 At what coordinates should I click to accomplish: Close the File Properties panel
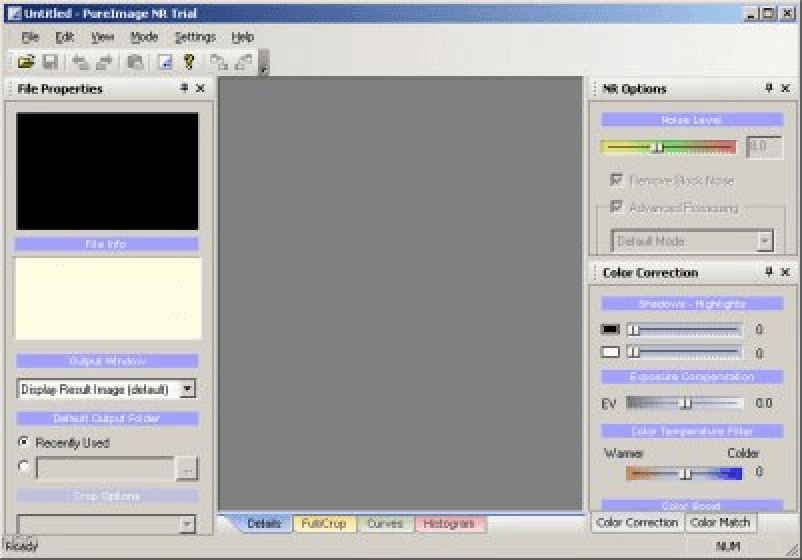pos(200,88)
